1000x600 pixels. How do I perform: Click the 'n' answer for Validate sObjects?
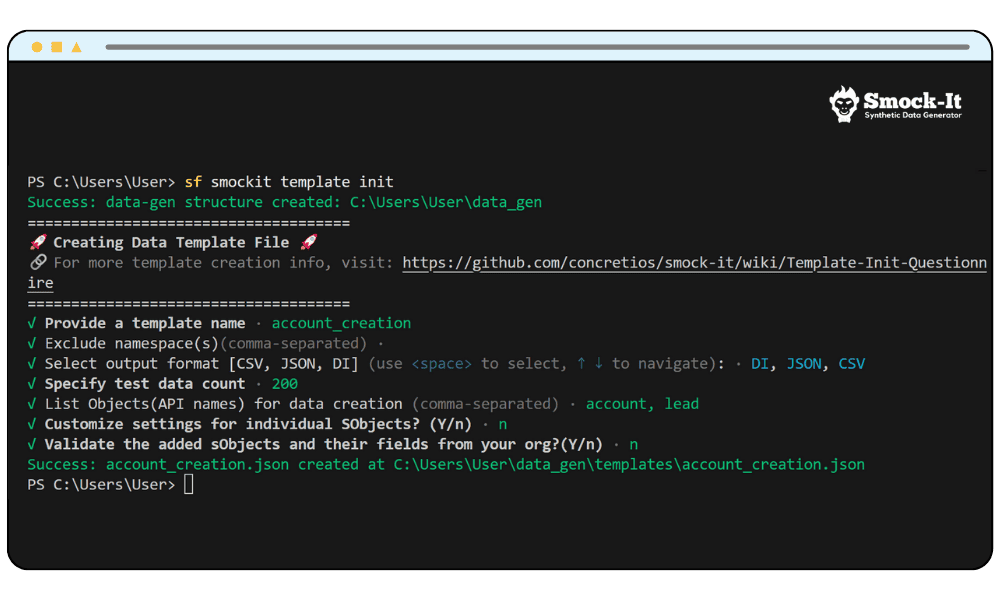(633, 444)
